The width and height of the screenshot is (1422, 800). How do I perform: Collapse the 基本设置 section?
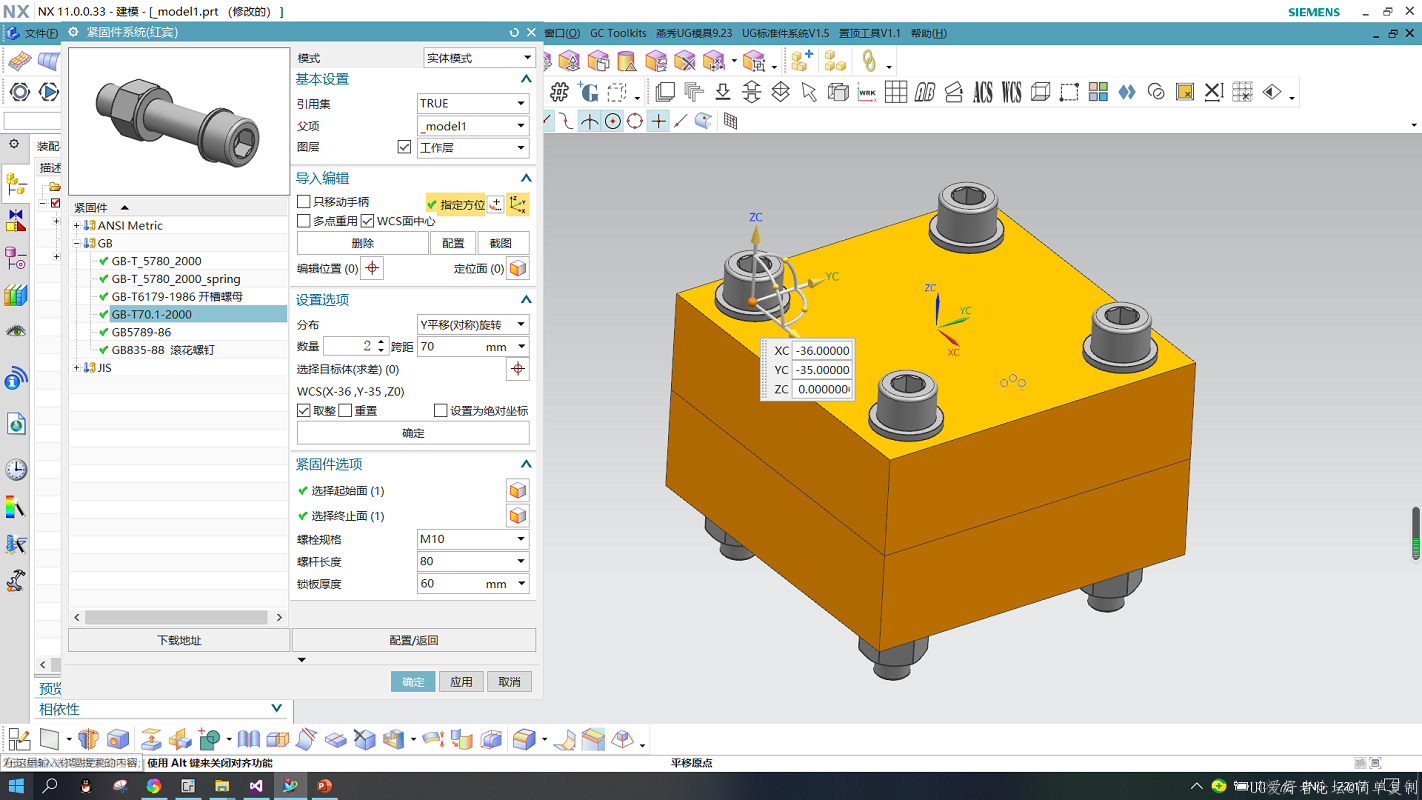point(526,79)
